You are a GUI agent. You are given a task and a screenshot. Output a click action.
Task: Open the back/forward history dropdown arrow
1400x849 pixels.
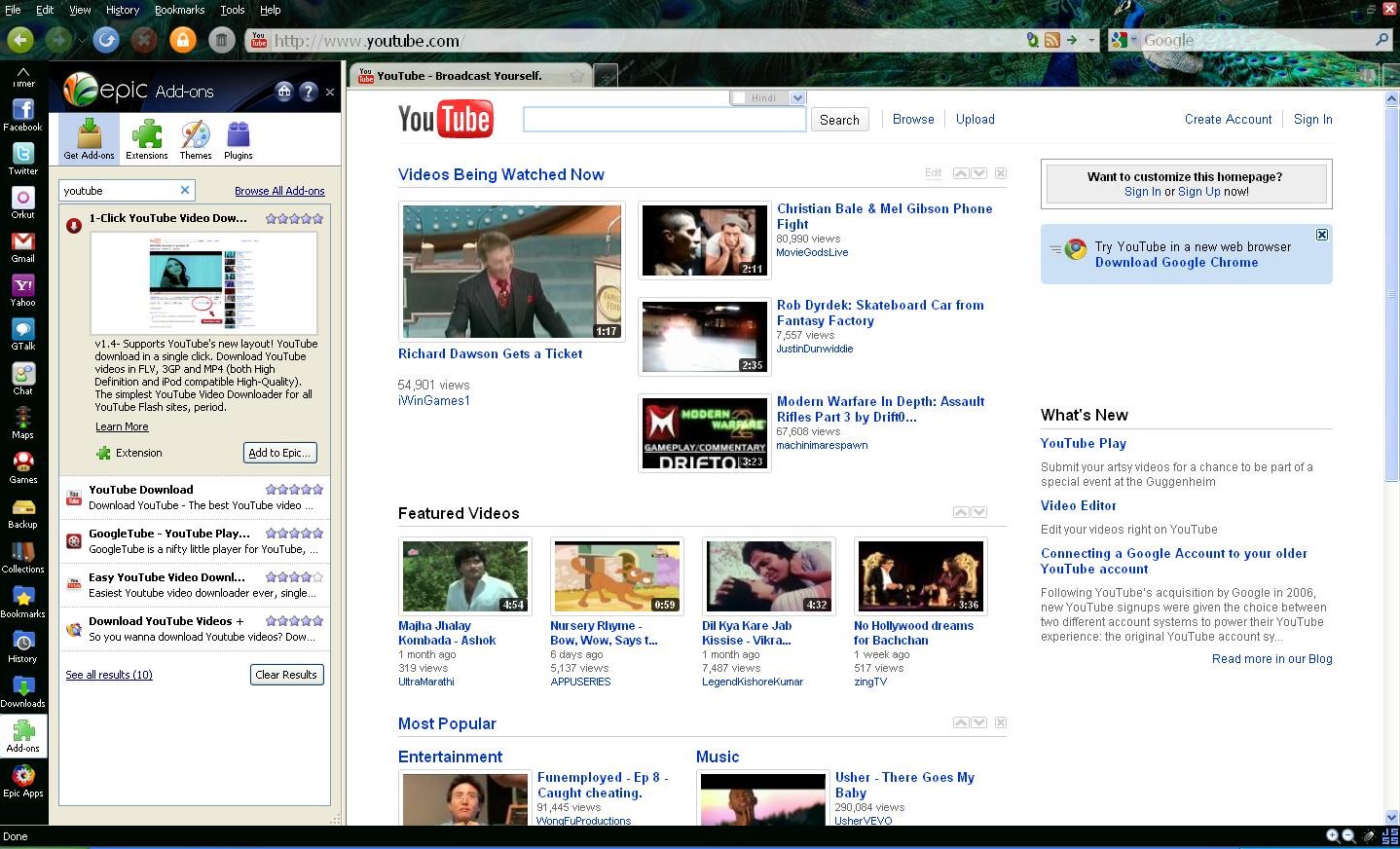pyautogui.click(x=82, y=40)
